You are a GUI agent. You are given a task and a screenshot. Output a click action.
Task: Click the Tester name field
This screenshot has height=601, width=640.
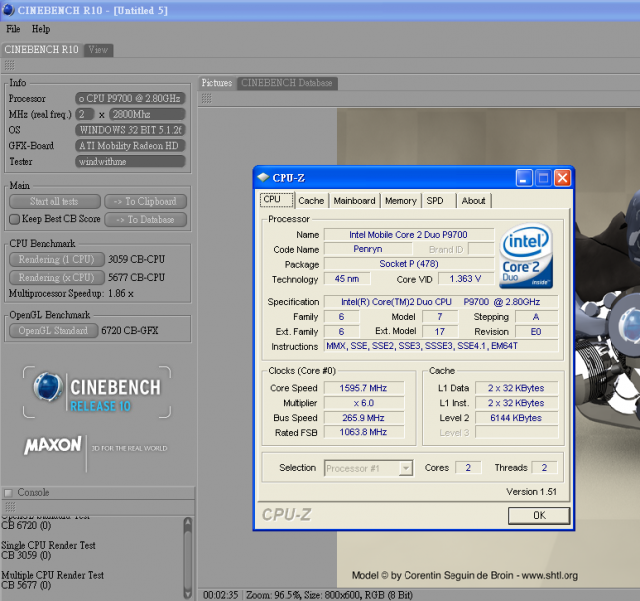[x=130, y=162]
